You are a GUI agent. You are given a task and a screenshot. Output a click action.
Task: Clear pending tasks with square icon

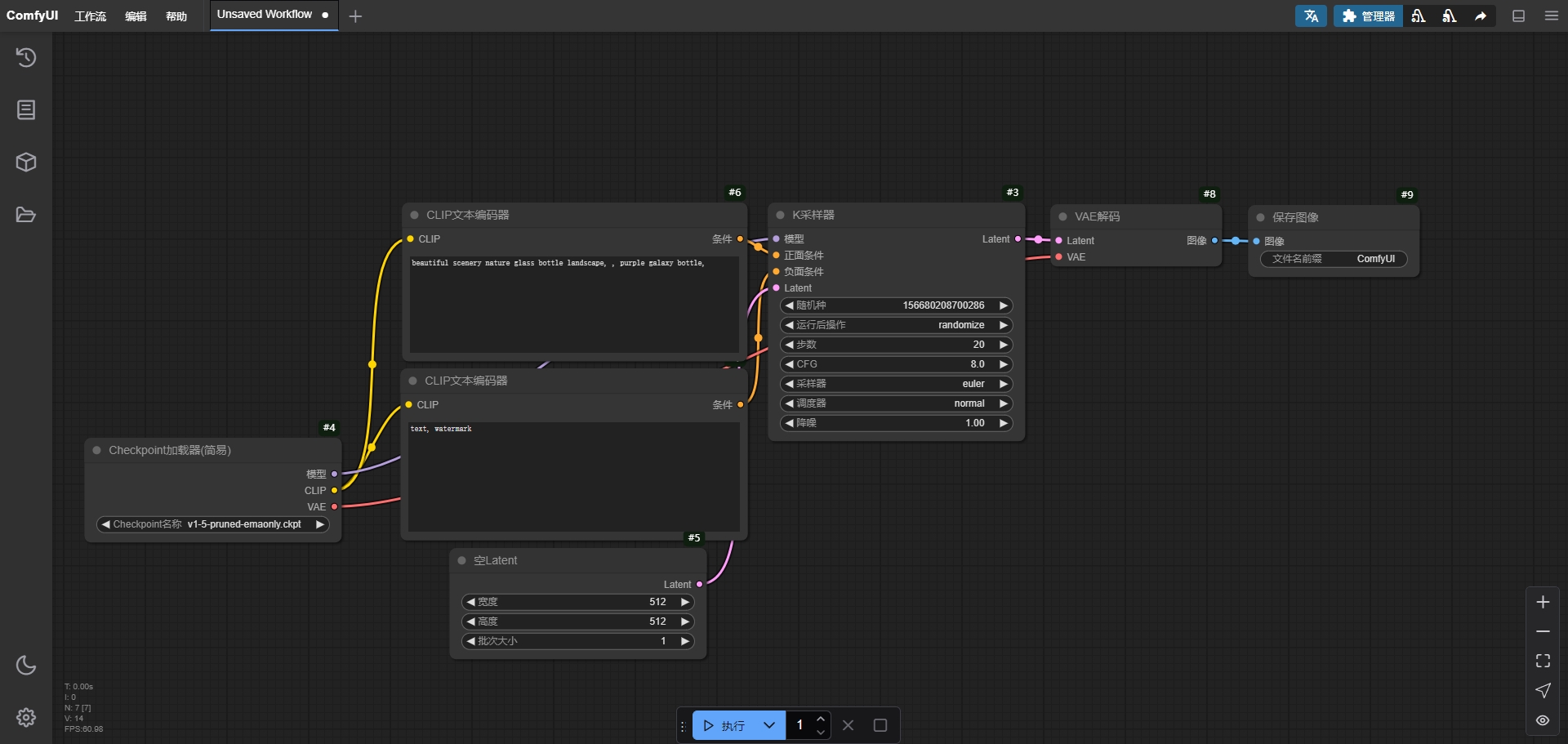coord(880,725)
